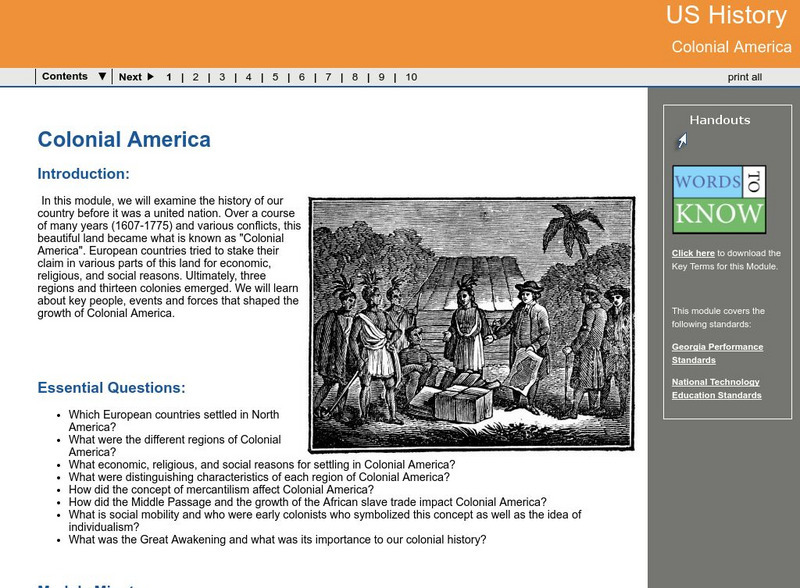Open National Technology Education Standards link
Viewport: 800px width, 588px height.
click(x=716, y=388)
